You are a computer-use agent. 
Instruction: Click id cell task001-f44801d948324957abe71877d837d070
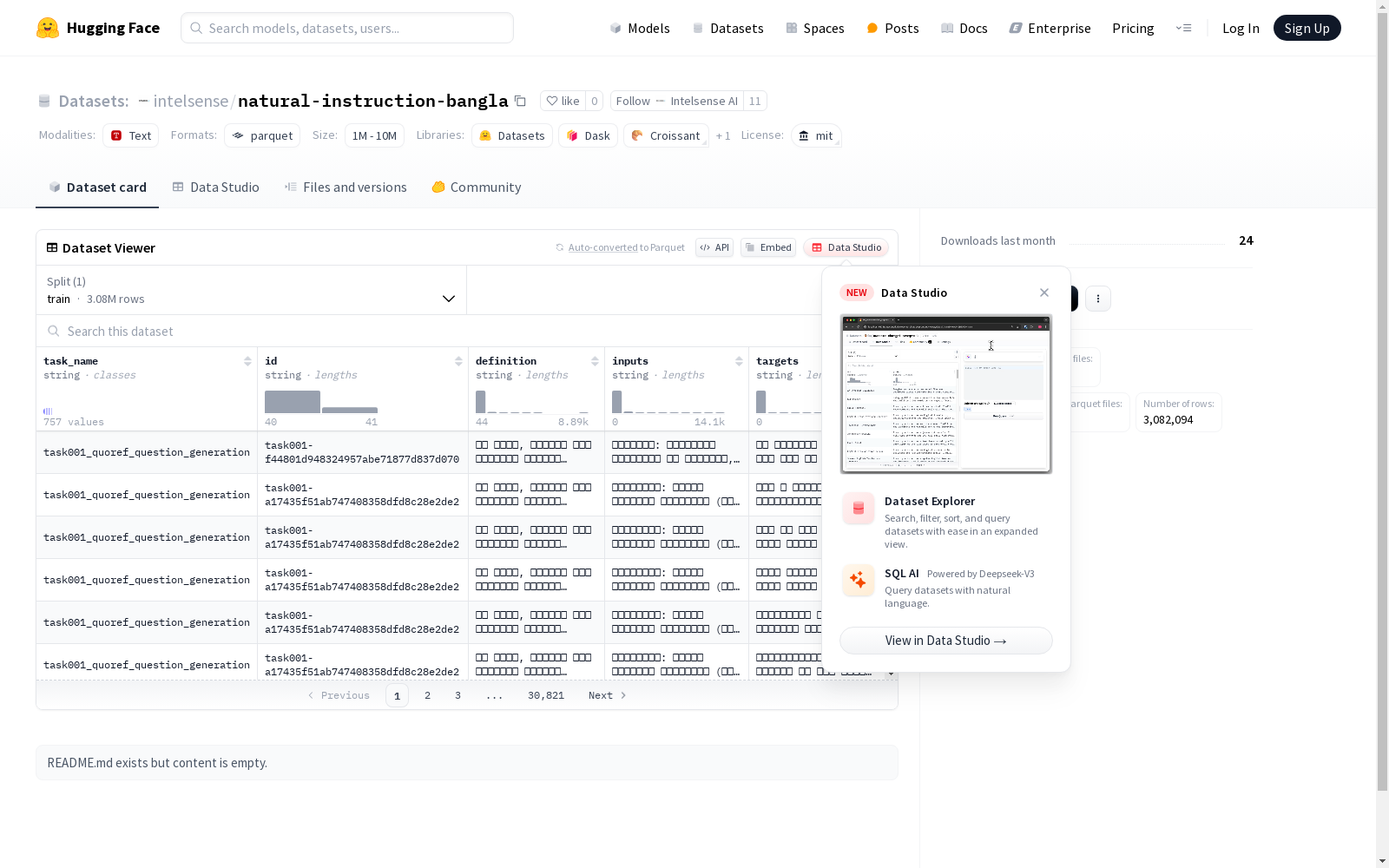362,452
